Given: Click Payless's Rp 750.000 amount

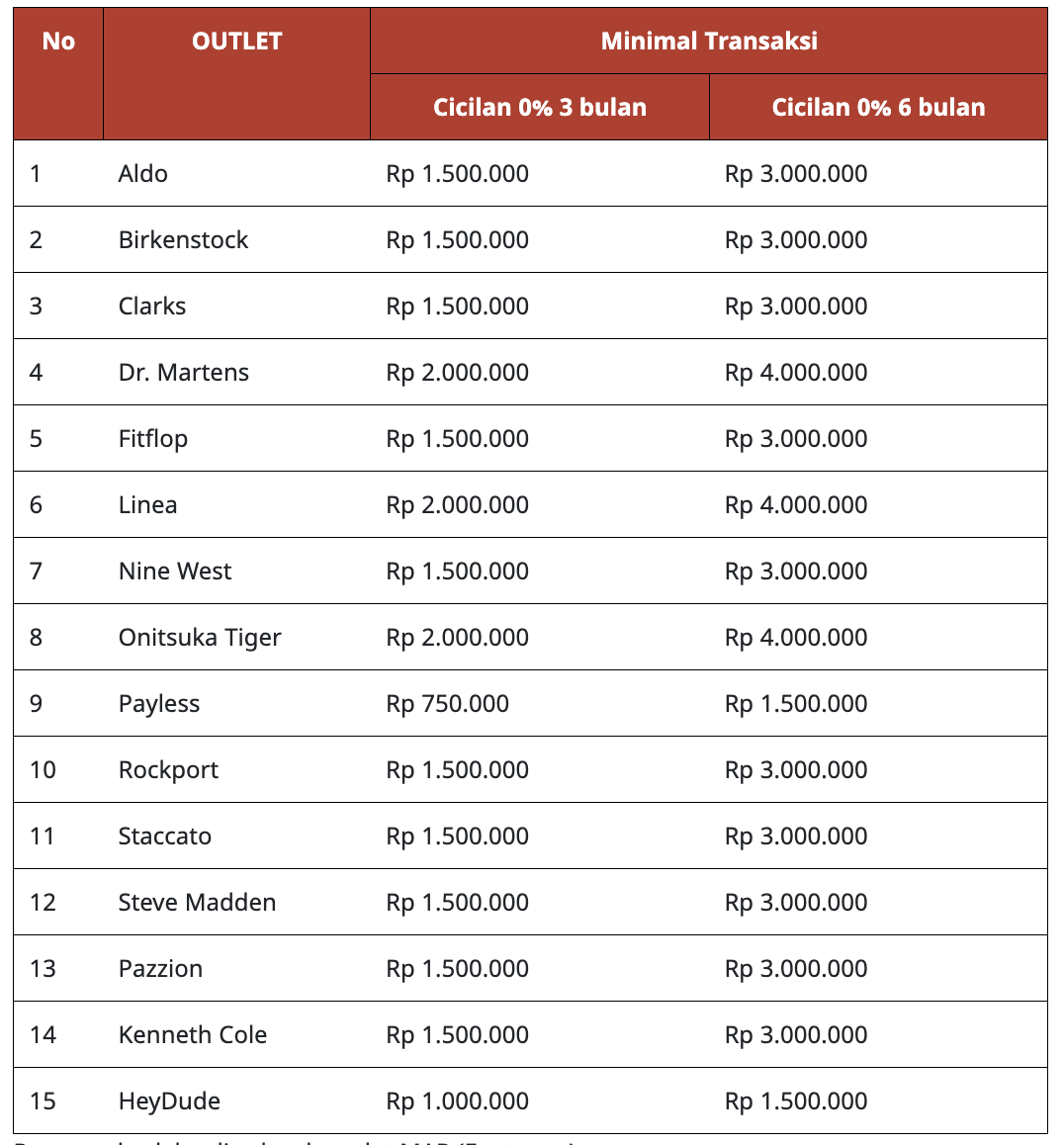Looking at the screenshot, I should [x=448, y=704].
